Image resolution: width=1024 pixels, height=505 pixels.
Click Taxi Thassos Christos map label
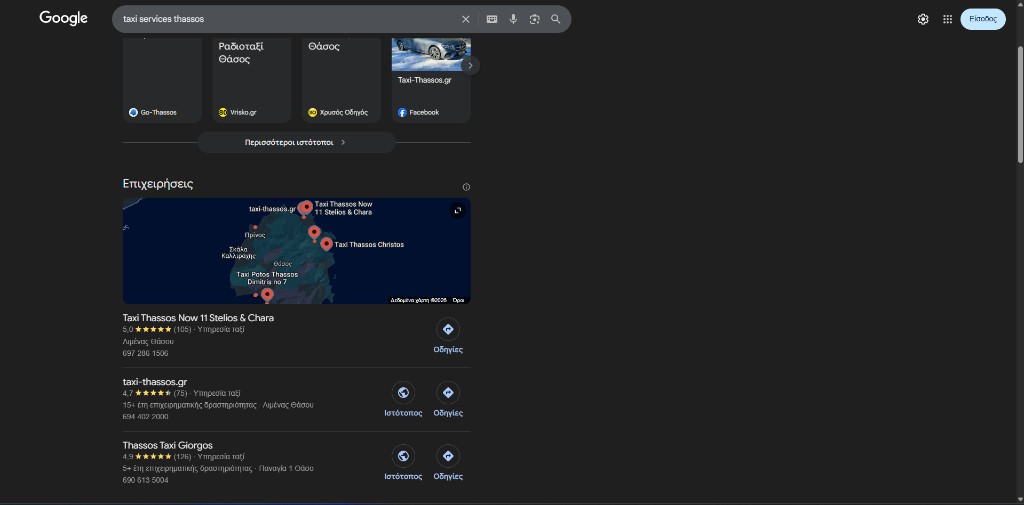coord(369,244)
